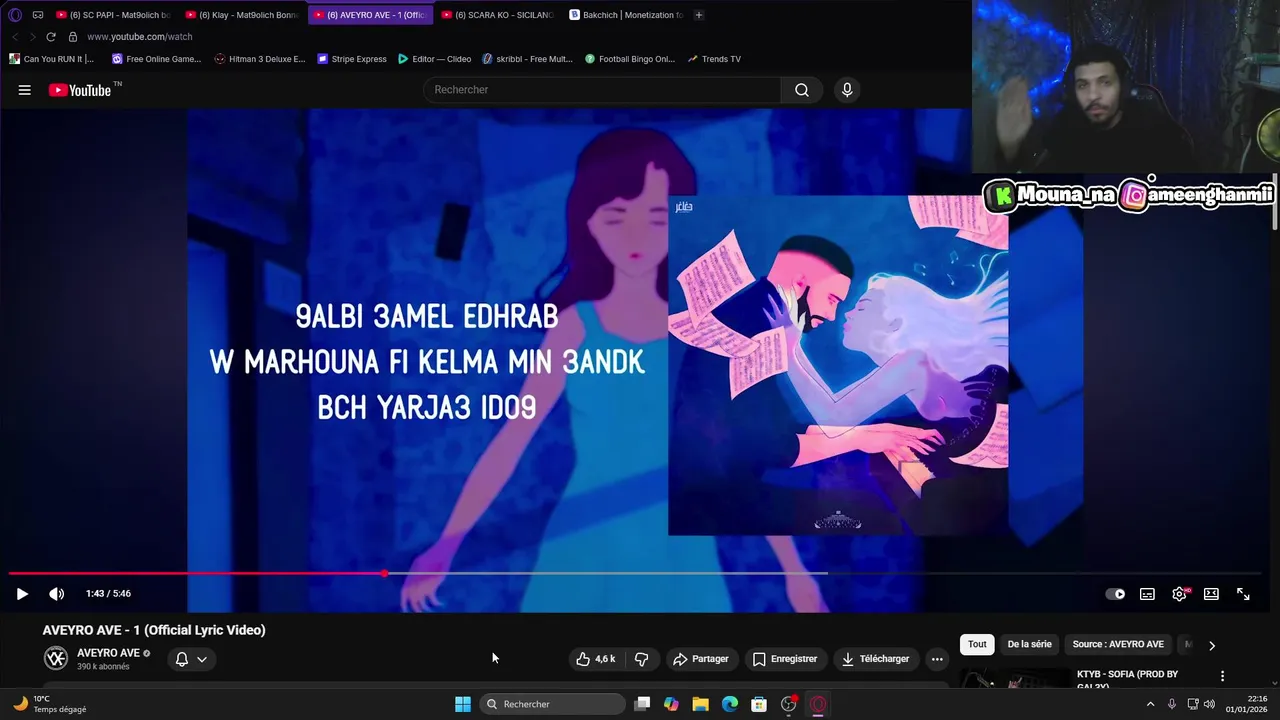Image resolution: width=1280 pixels, height=720 pixels.
Task: Open the Football Bingo Onl bookmark
Action: tap(630, 59)
